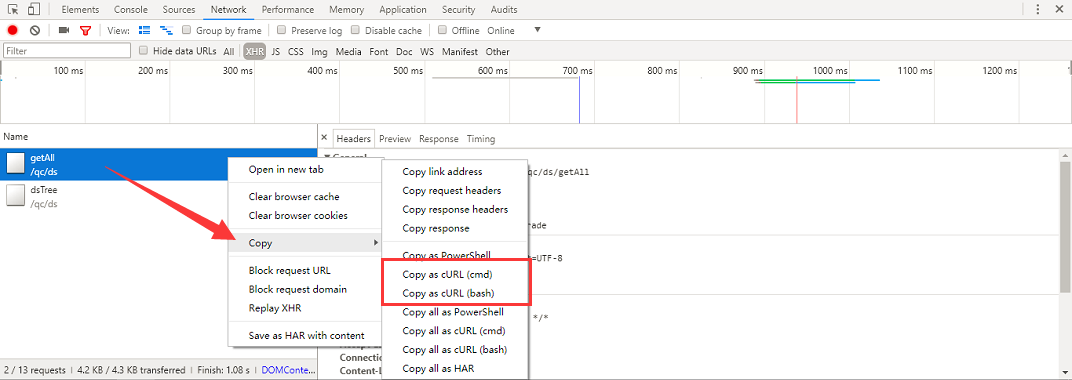Click the red record network log icon
1072x380 pixels.
pos(12,31)
